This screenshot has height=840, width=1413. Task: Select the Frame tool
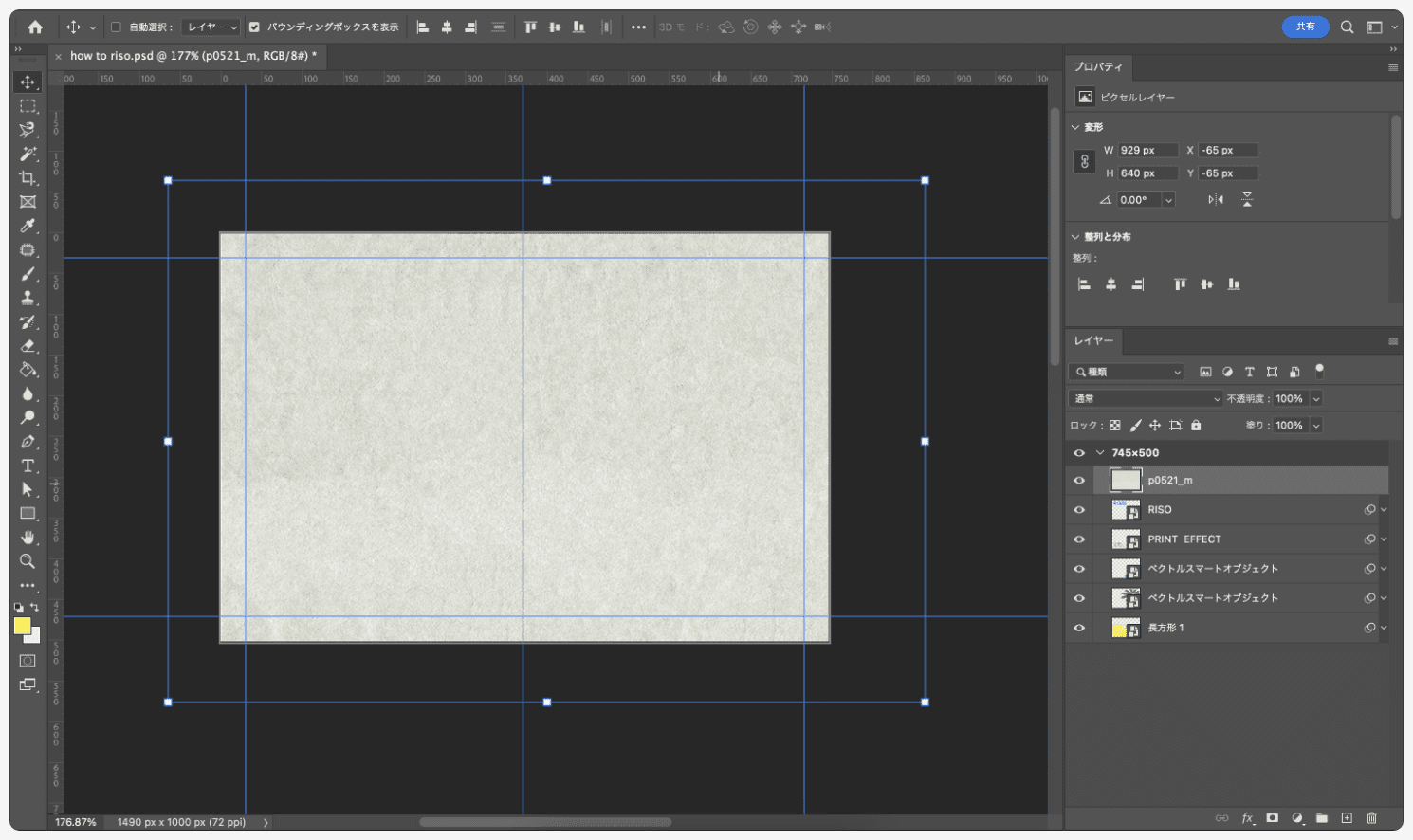point(28,202)
